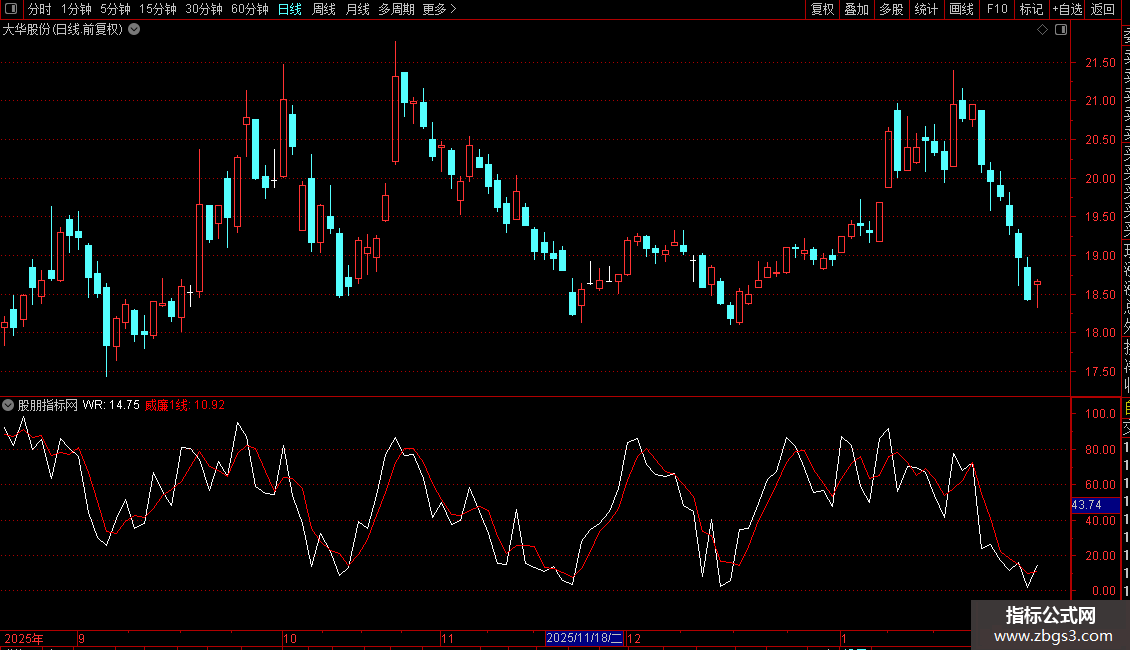Open the 画线 drawing tools
1130x650 pixels.
point(961,9)
